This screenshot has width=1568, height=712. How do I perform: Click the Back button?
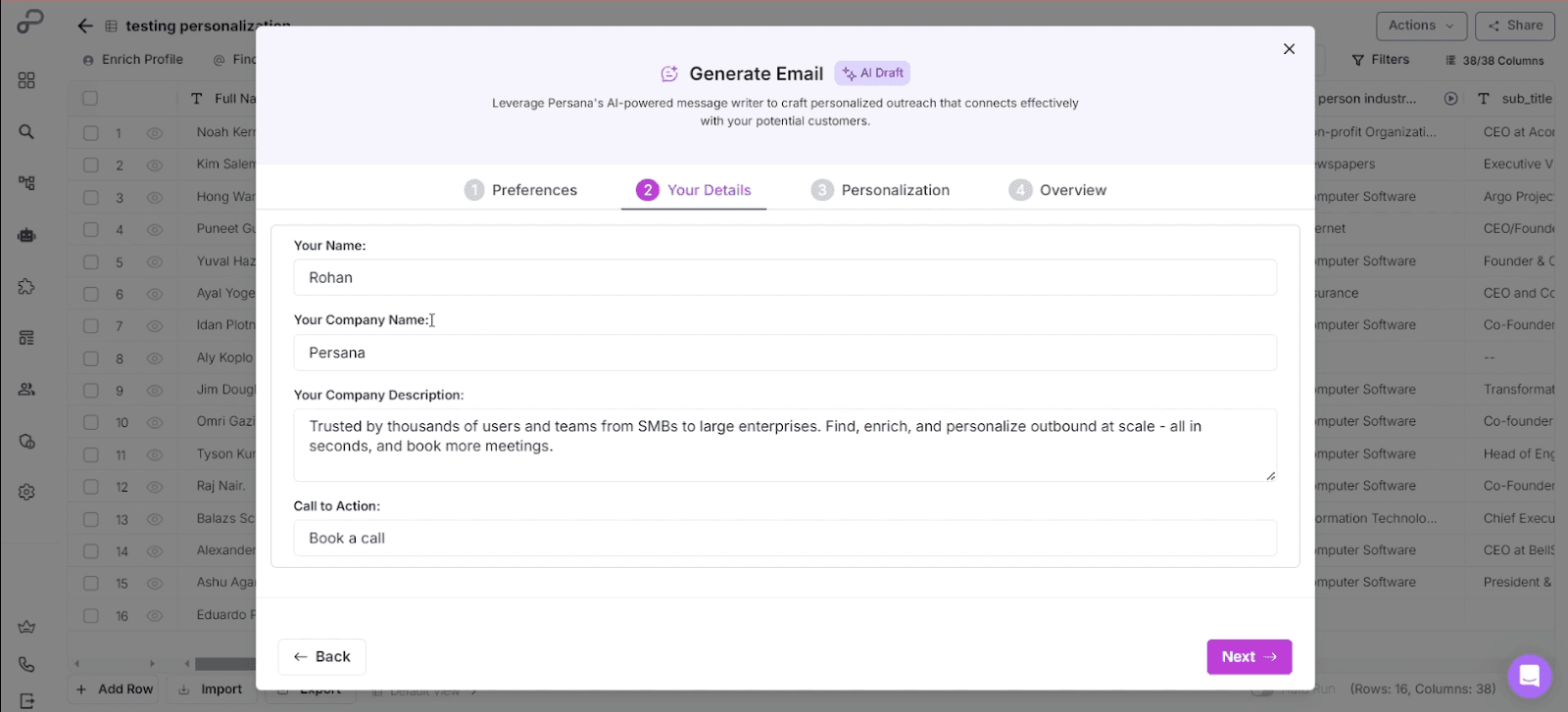click(x=321, y=657)
